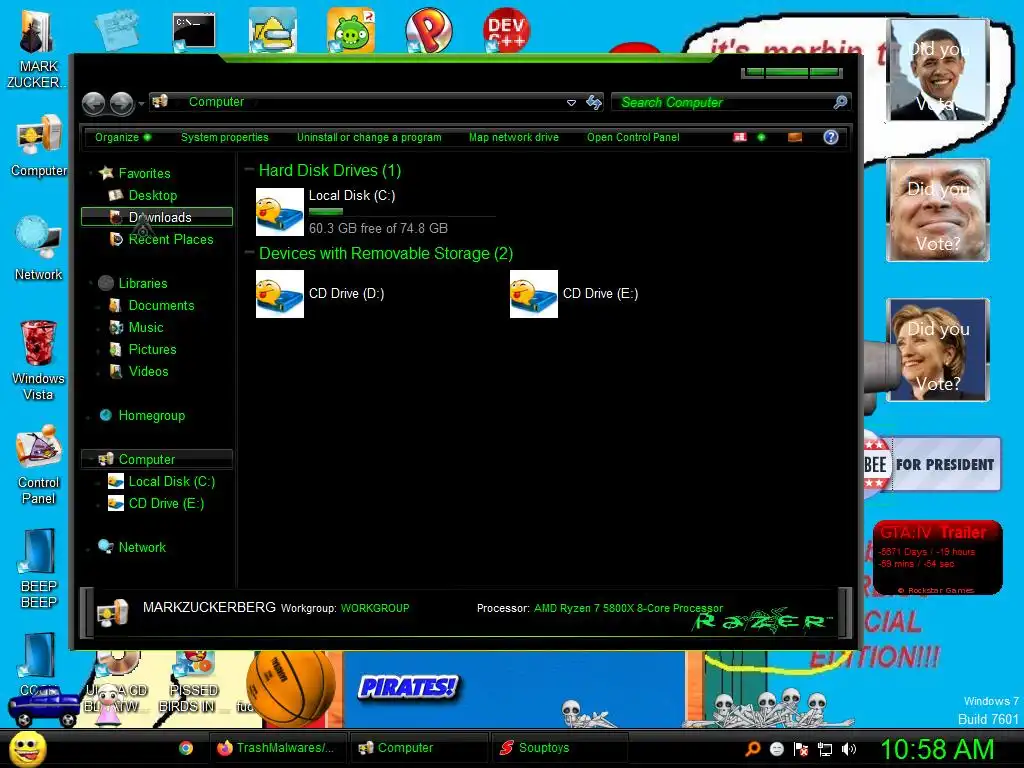Click the Local Disk (C:) free space bar
The image size is (1024, 768).
point(402,212)
